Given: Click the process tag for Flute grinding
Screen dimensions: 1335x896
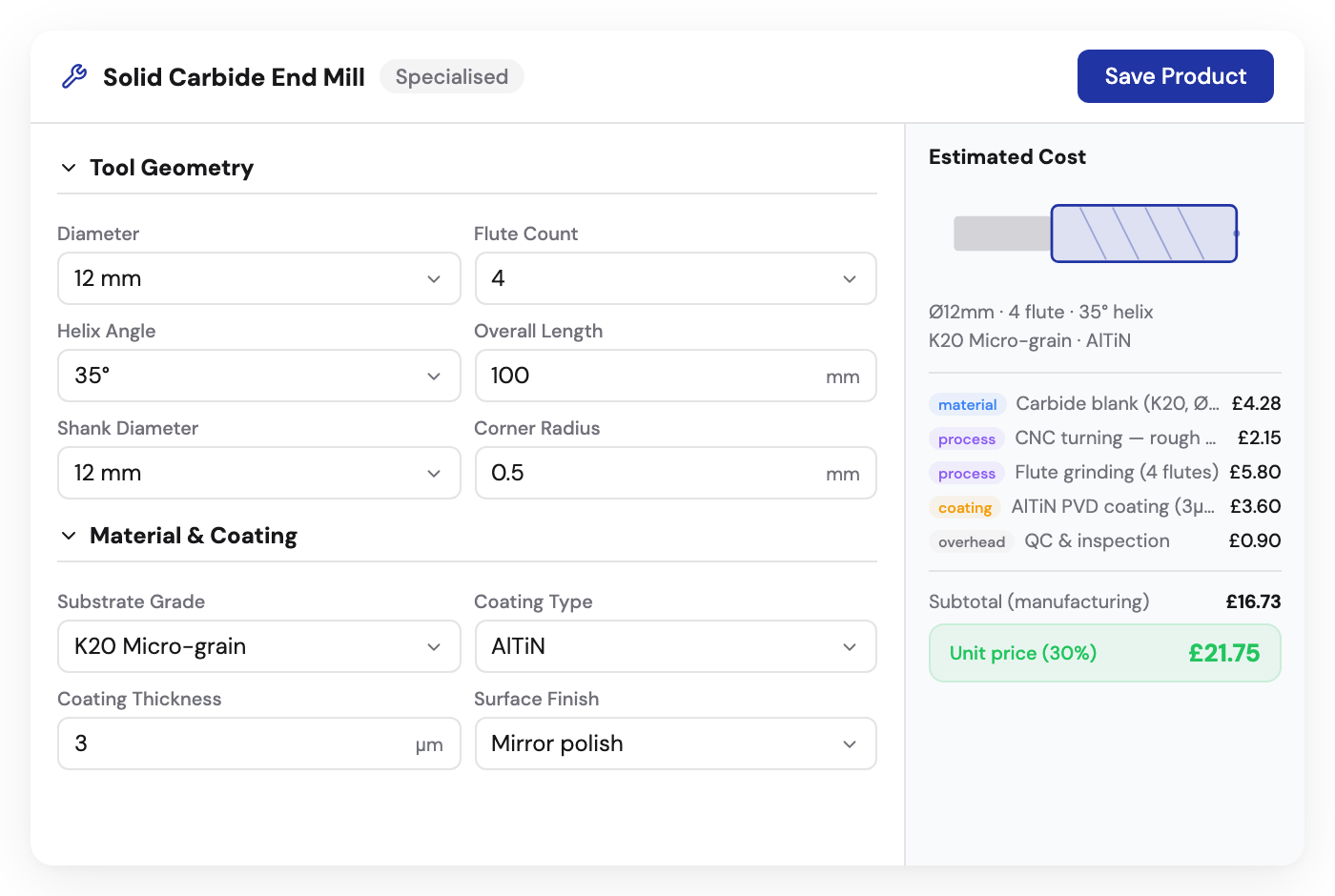Looking at the screenshot, I should click(966, 473).
